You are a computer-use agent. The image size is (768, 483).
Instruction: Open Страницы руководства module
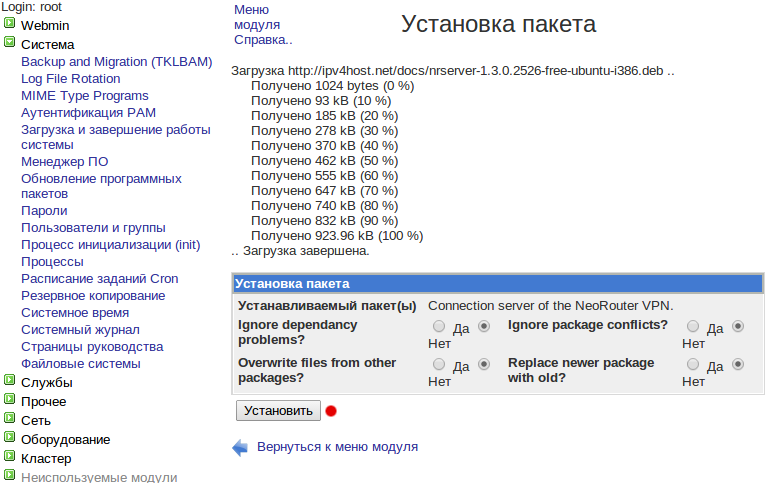[92, 347]
